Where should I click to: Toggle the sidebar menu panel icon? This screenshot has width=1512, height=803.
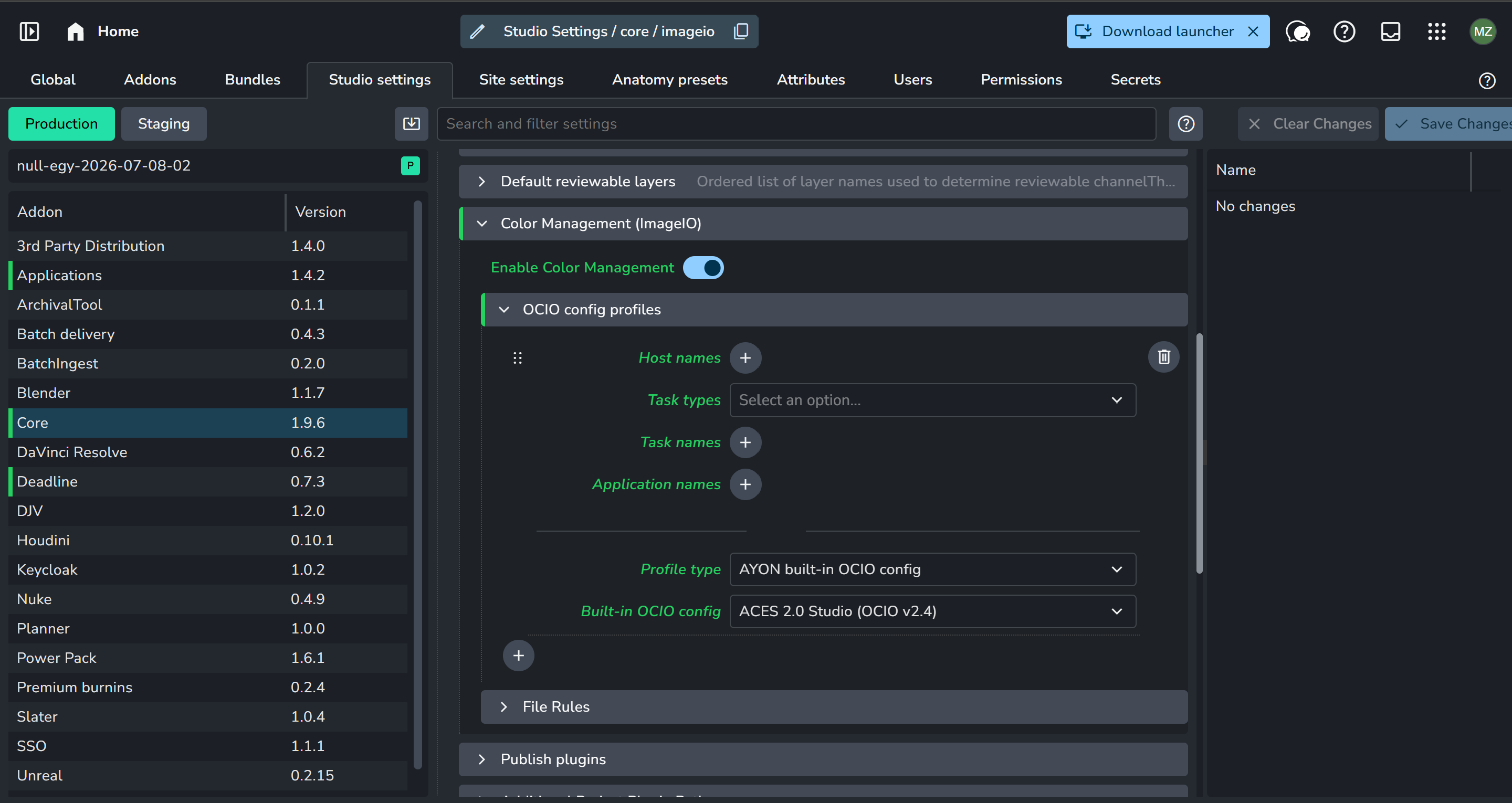click(29, 31)
